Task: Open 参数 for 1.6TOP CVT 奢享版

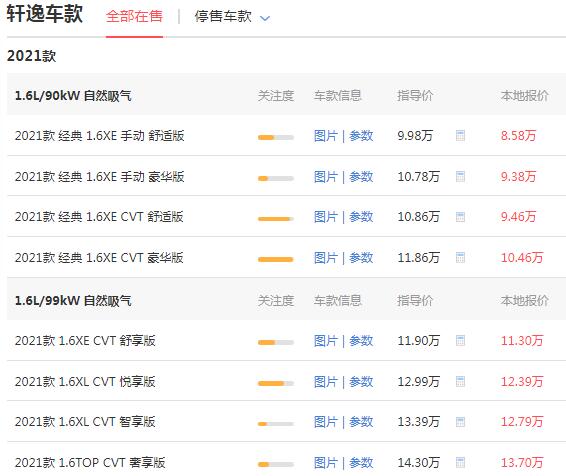Action: click(361, 462)
